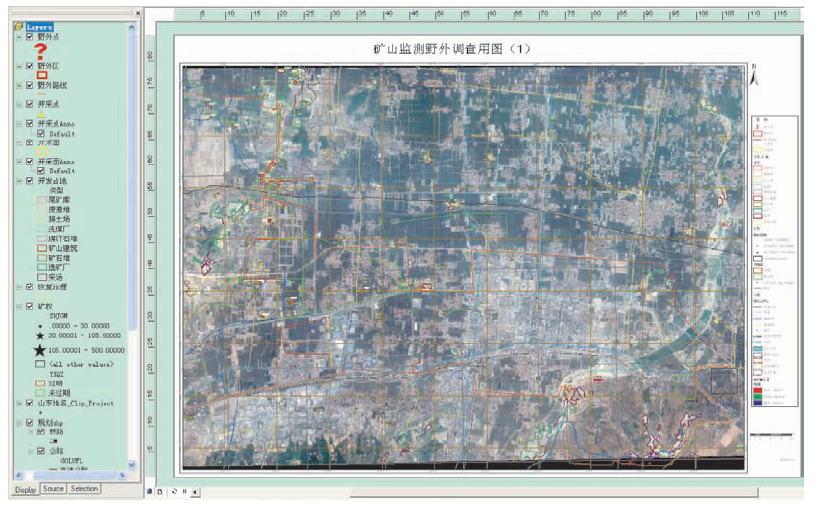The height and width of the screenshot is (511, 821).
Task: Collapse the 开发占地 layer tree
Action: point(19,181)
